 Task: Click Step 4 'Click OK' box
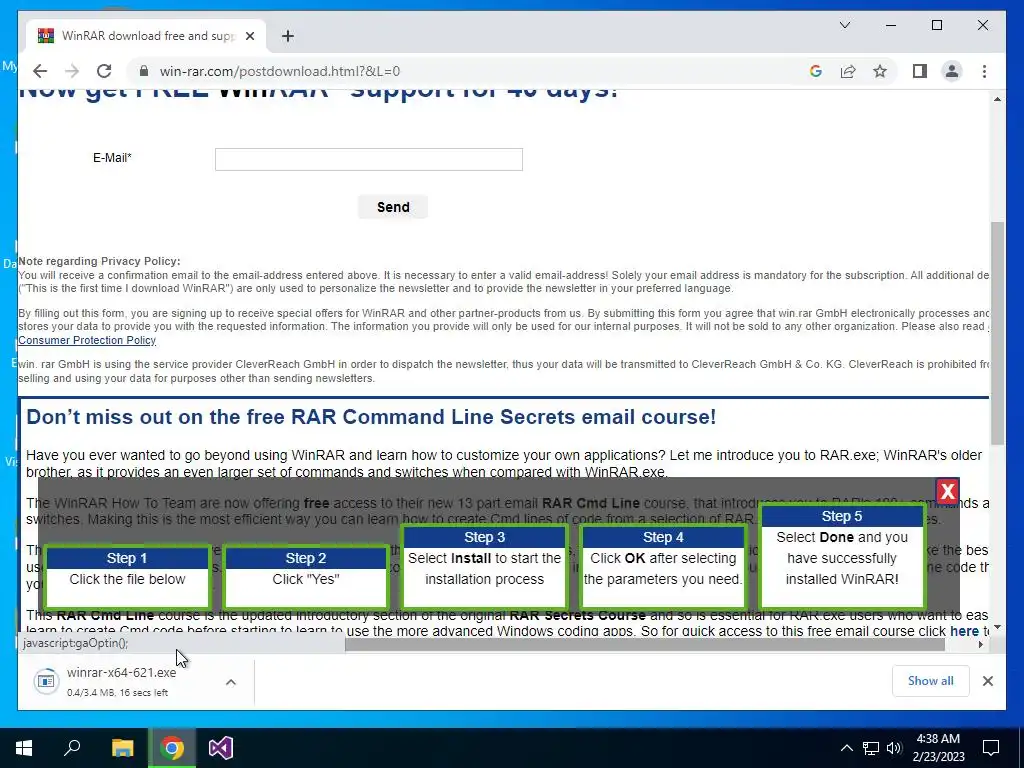pyautogui.click(x=663, y=568)
